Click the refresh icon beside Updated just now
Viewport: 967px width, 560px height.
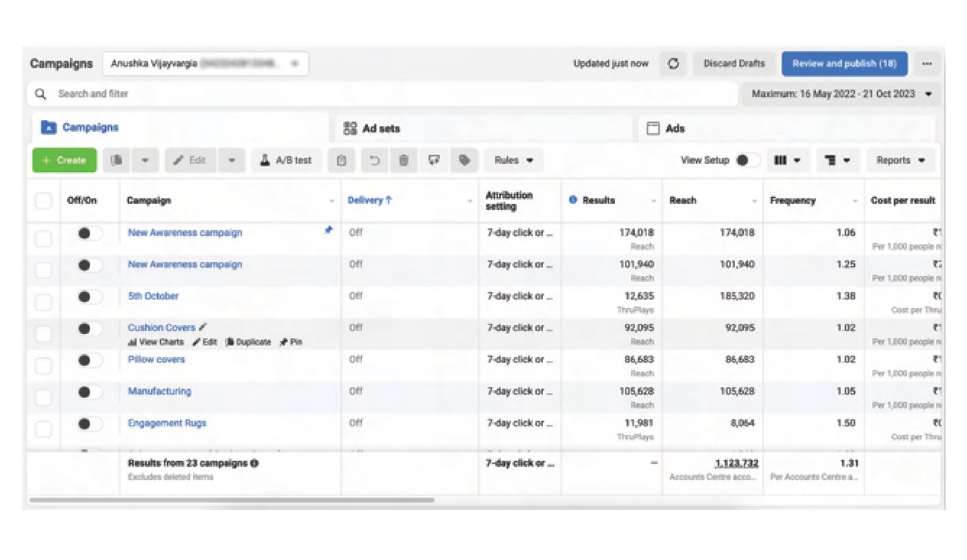click(x=673, y=64)
